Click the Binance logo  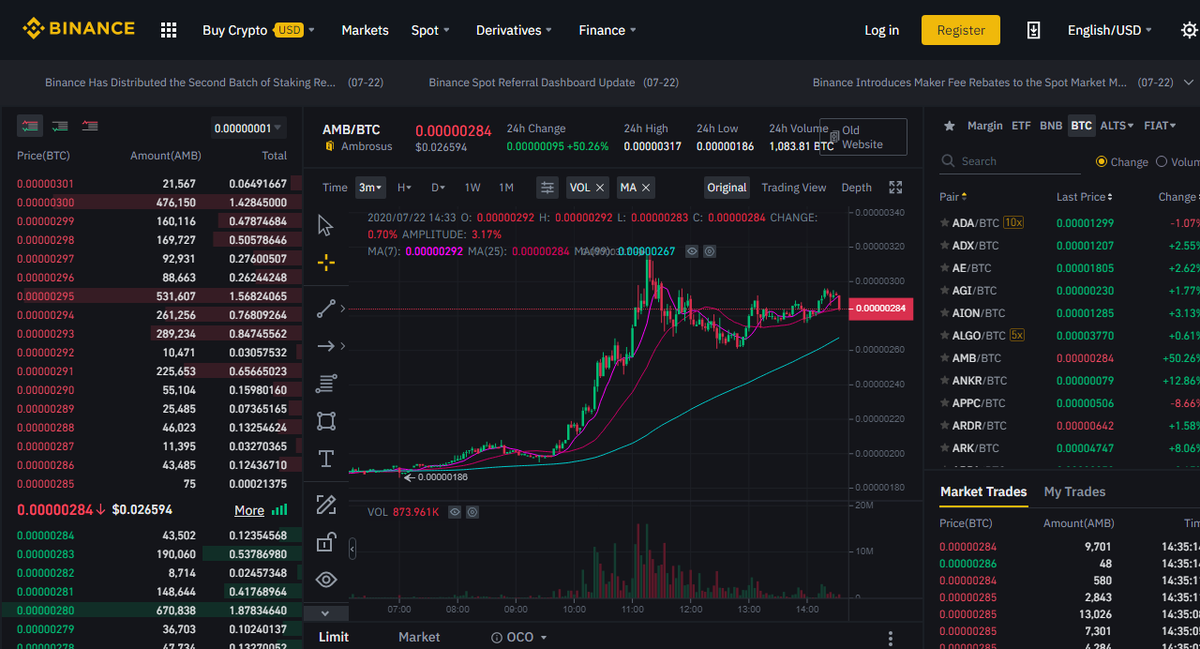coord(79,29)
